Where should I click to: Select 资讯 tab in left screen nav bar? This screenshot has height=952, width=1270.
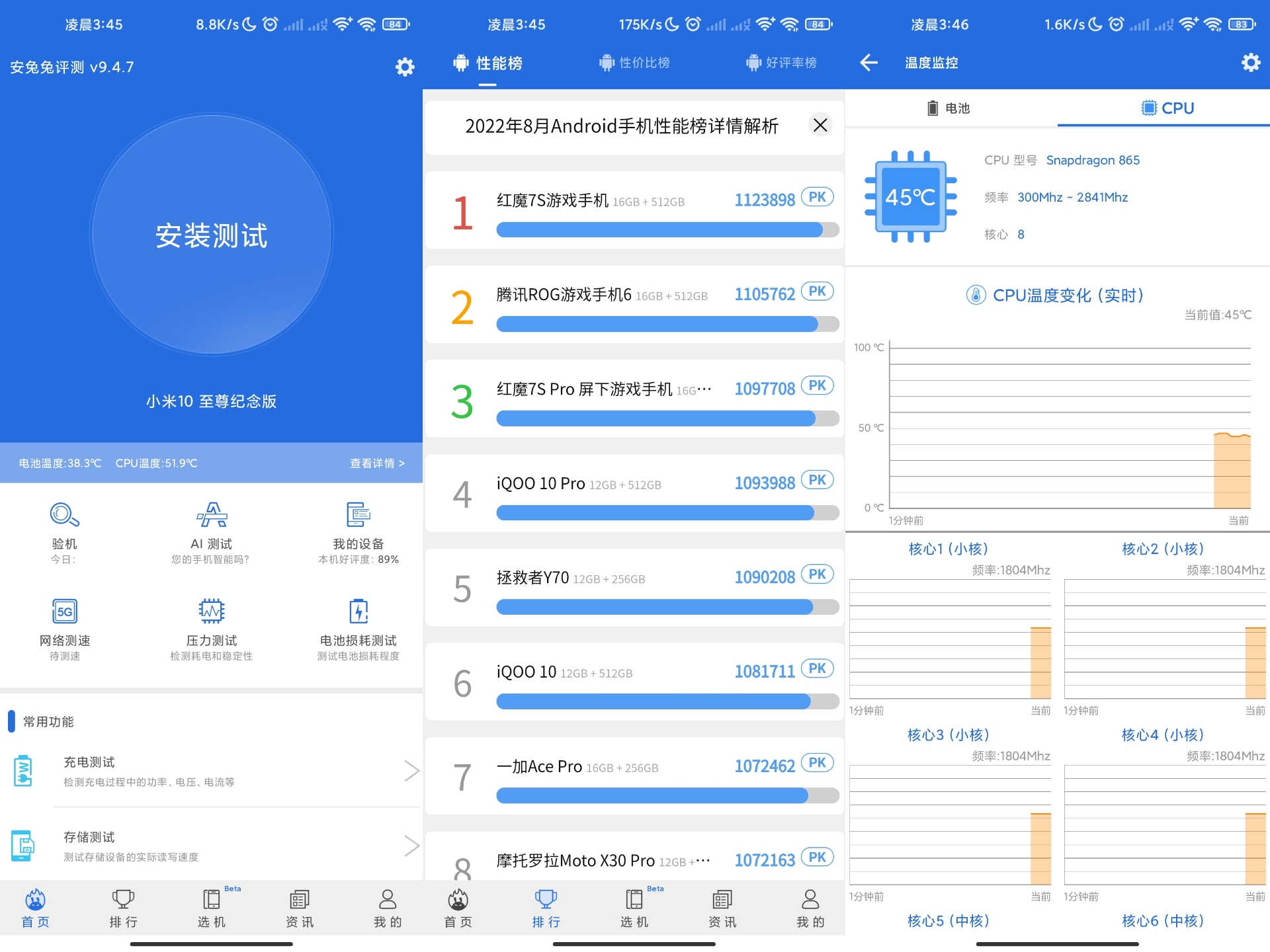pyautogui.click(x=300, y=908)
